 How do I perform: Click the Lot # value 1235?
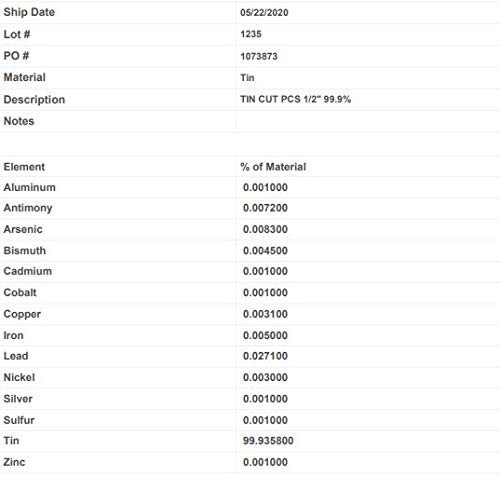coord(251,34)
